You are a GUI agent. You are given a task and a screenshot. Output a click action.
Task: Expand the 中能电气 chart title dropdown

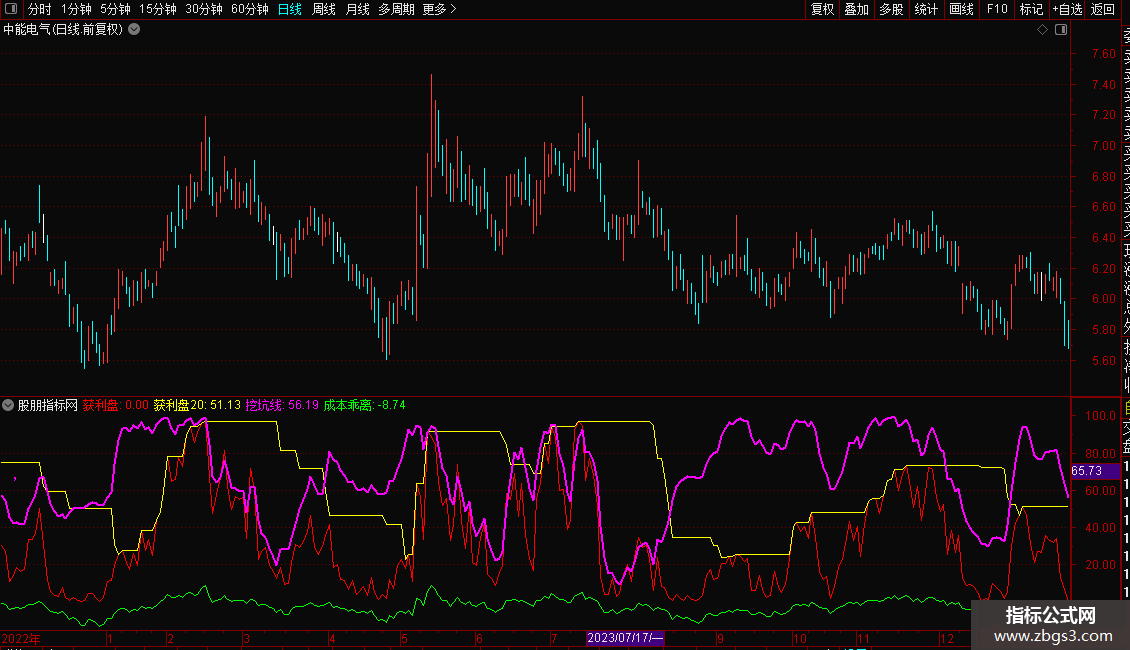coord(134,30)
